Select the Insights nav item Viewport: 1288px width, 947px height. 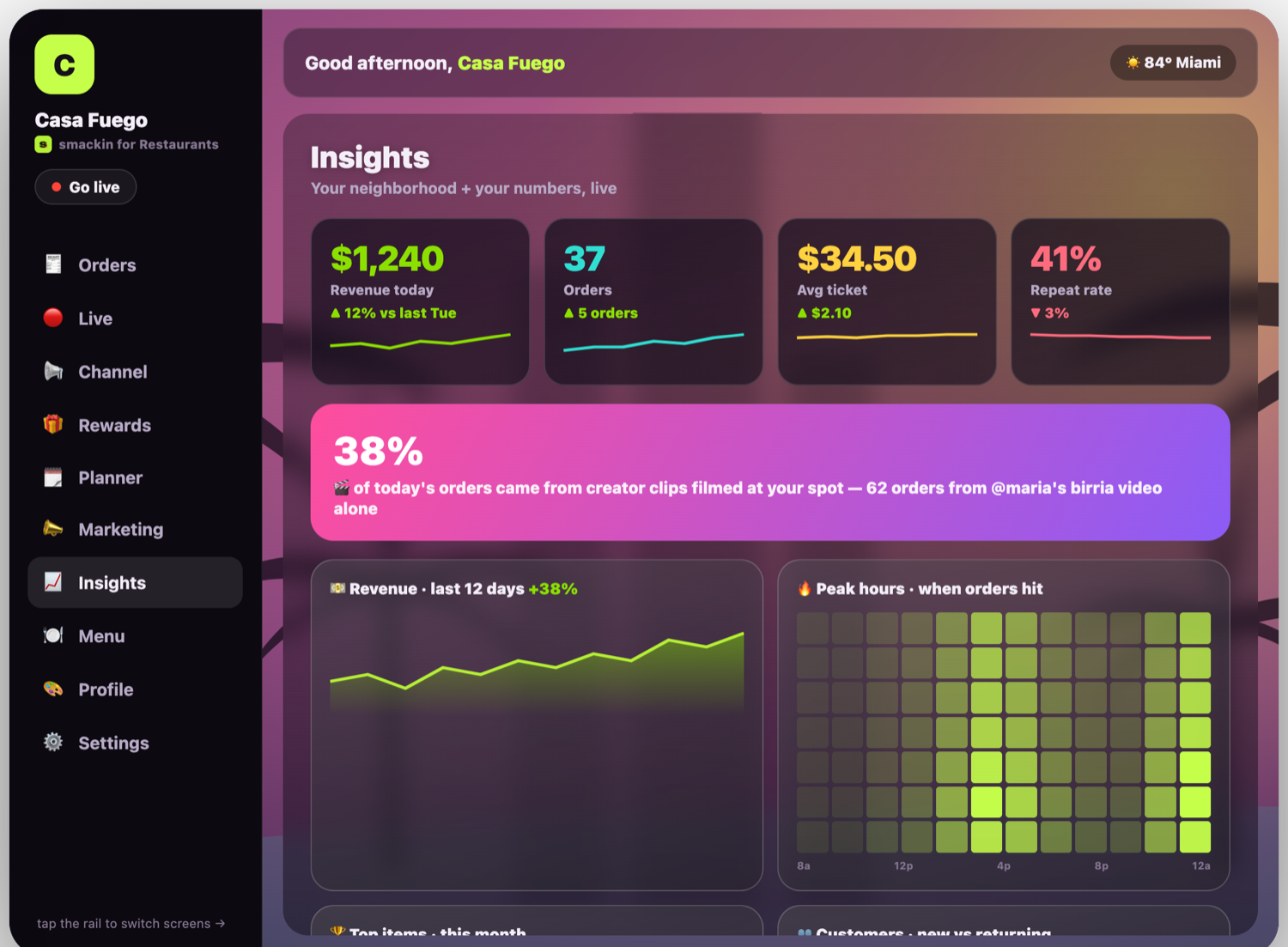pos(135,582)
